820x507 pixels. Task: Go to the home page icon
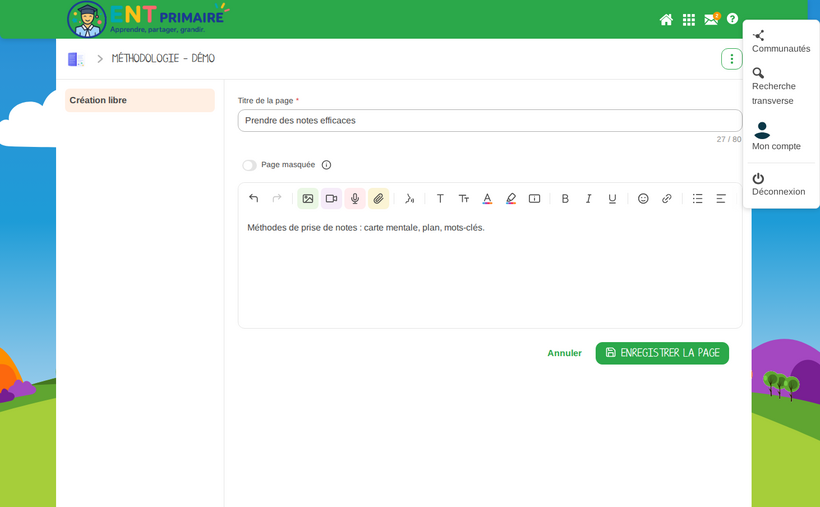[666, 19]
